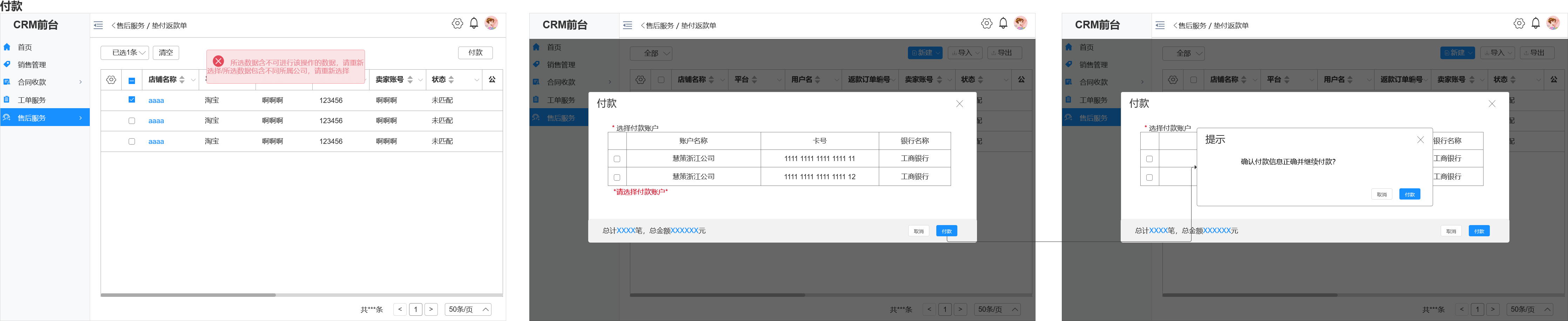Viewport: 1568px width, 321px height.
Task: Collapse the sidebar on the error-toast screen
Action: click(x=98, y=26)
